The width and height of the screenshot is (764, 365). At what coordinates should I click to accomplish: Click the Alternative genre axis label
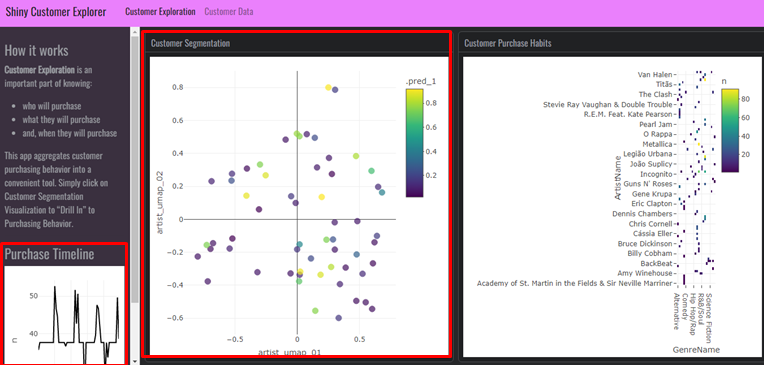point(676,311)
